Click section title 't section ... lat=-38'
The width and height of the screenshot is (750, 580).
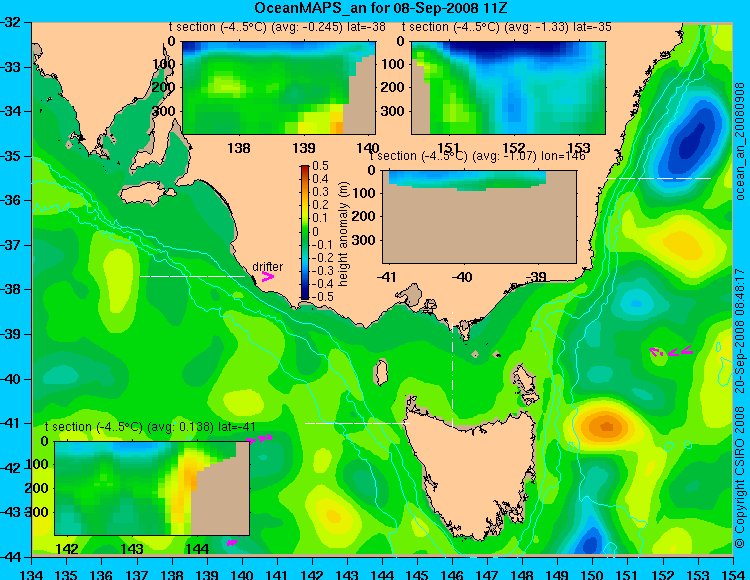(x=277, y=27)
